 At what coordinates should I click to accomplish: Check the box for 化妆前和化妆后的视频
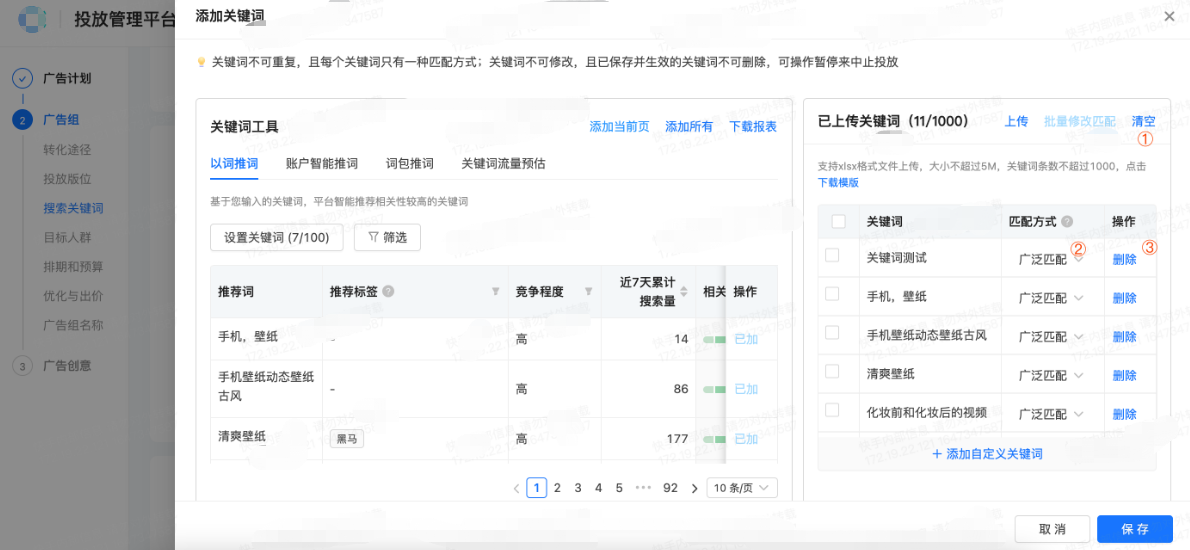(832, 410)
